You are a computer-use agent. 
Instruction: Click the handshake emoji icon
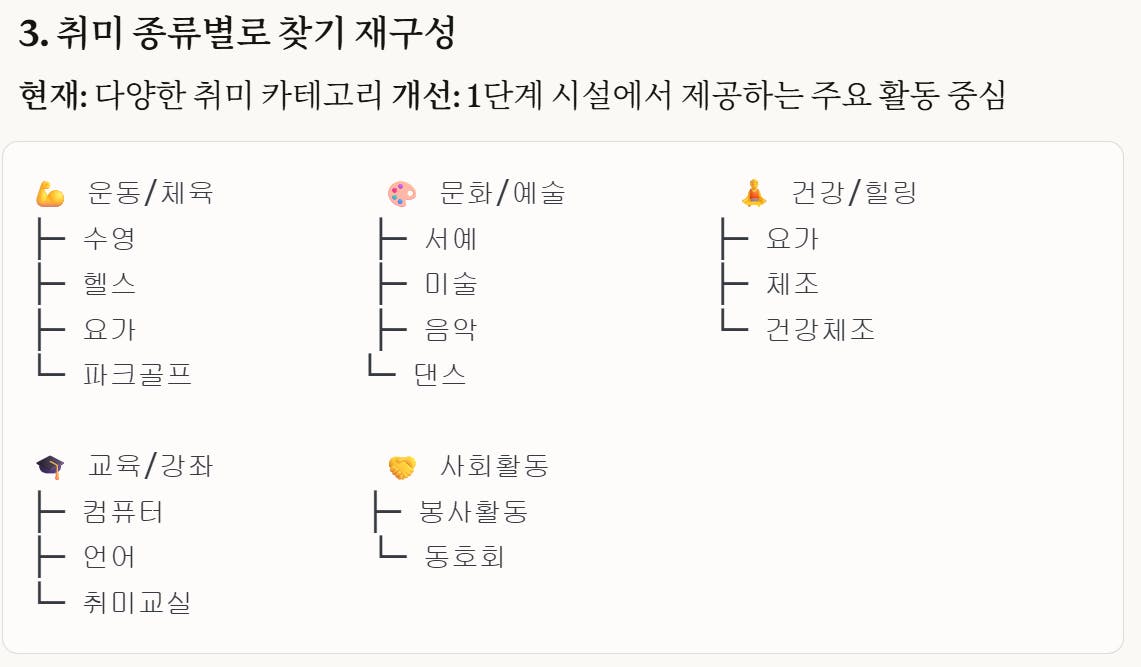[x=401, y=466]
